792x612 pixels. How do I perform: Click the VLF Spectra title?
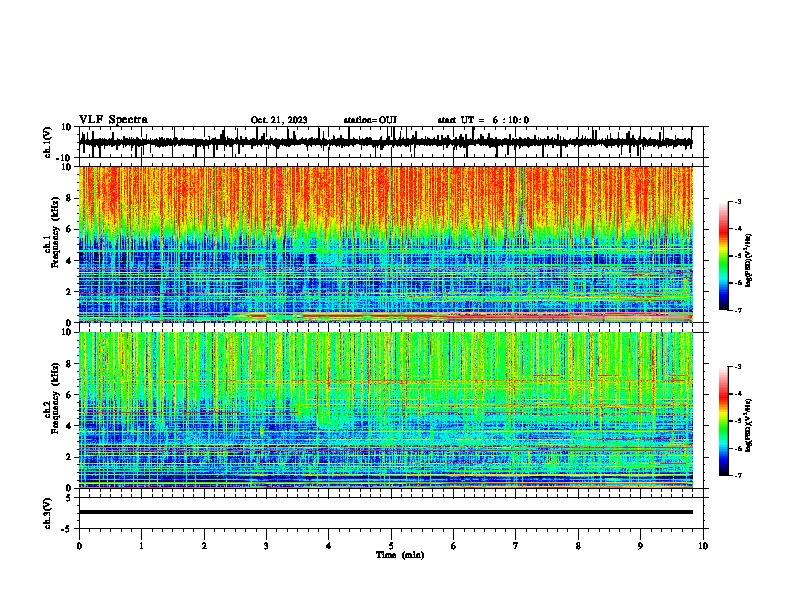[113, 120]
